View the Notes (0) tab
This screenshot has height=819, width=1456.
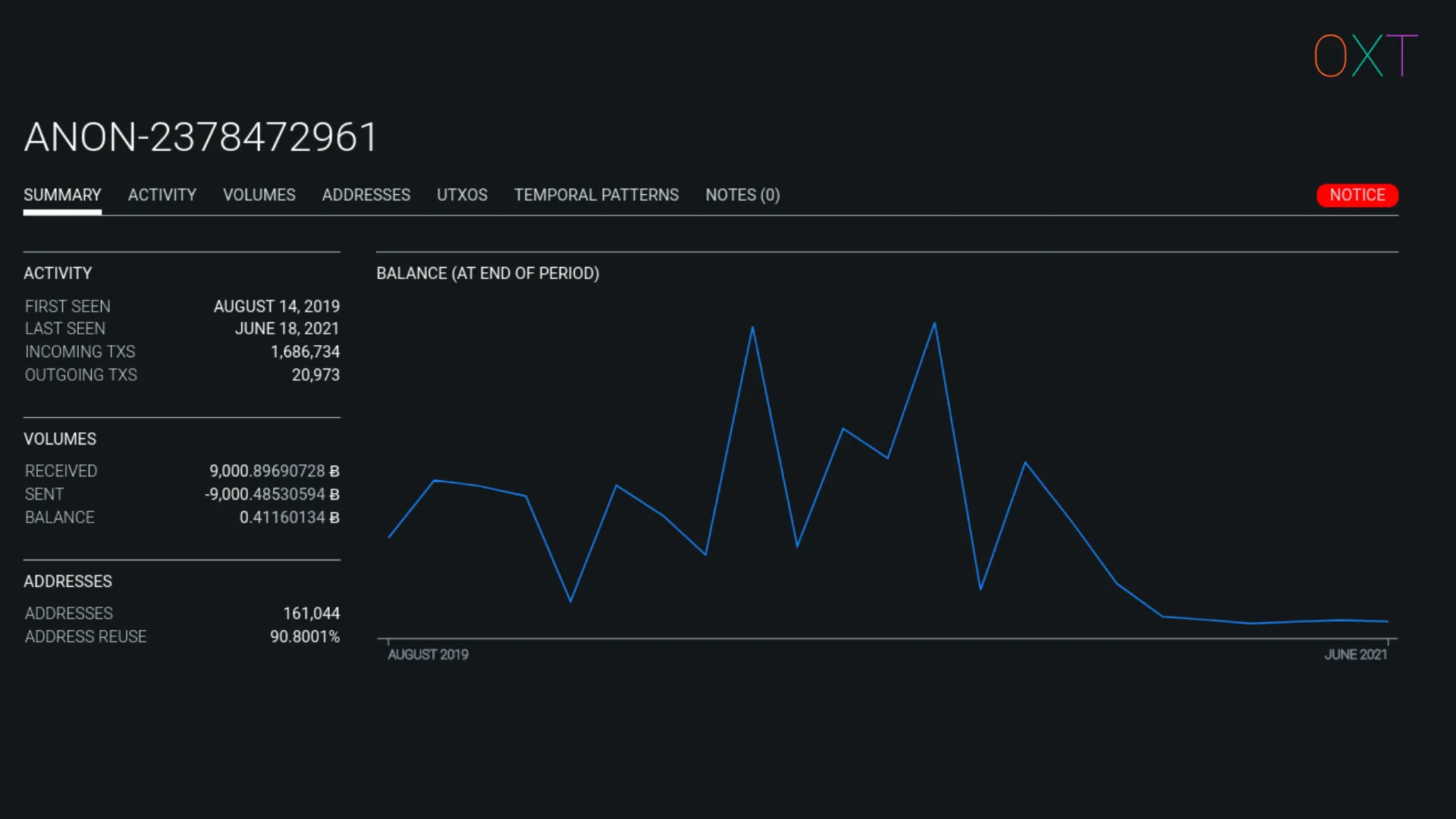742,195
